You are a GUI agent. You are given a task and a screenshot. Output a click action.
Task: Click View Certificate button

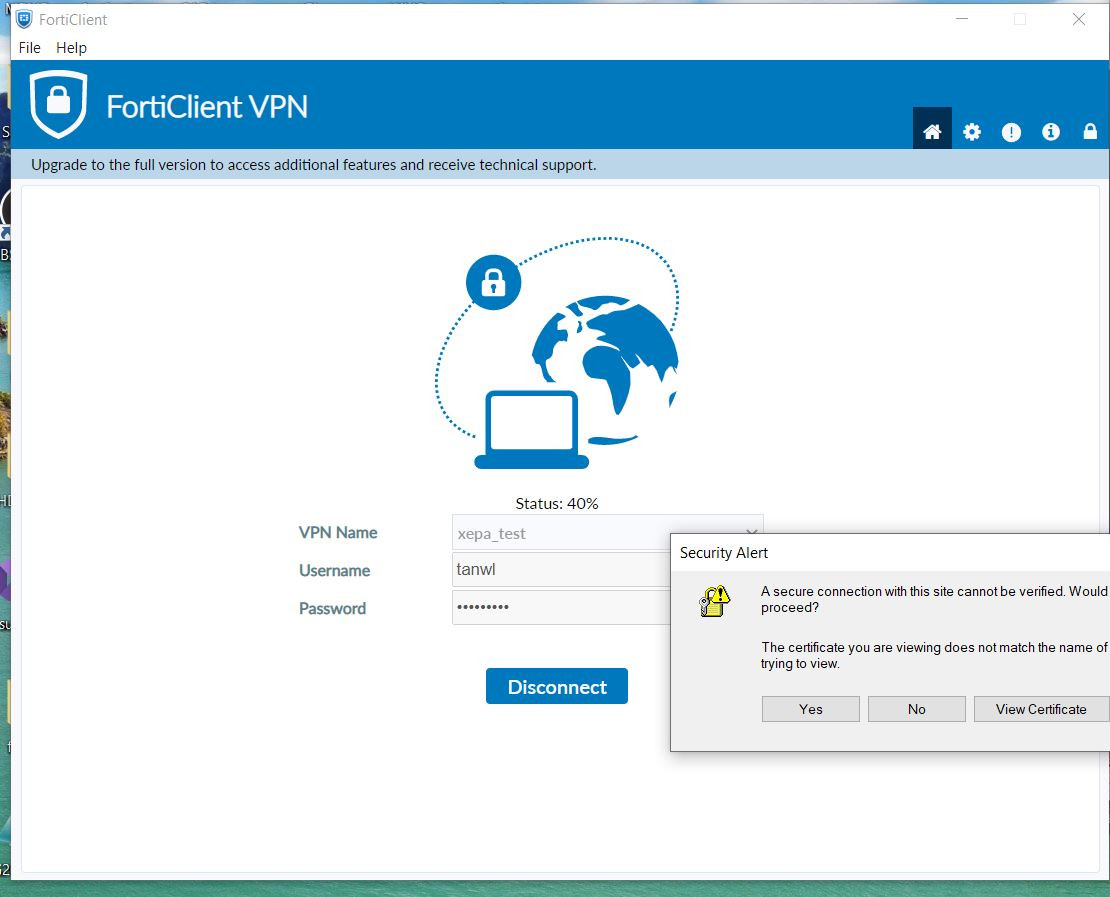pos(1041,709)
